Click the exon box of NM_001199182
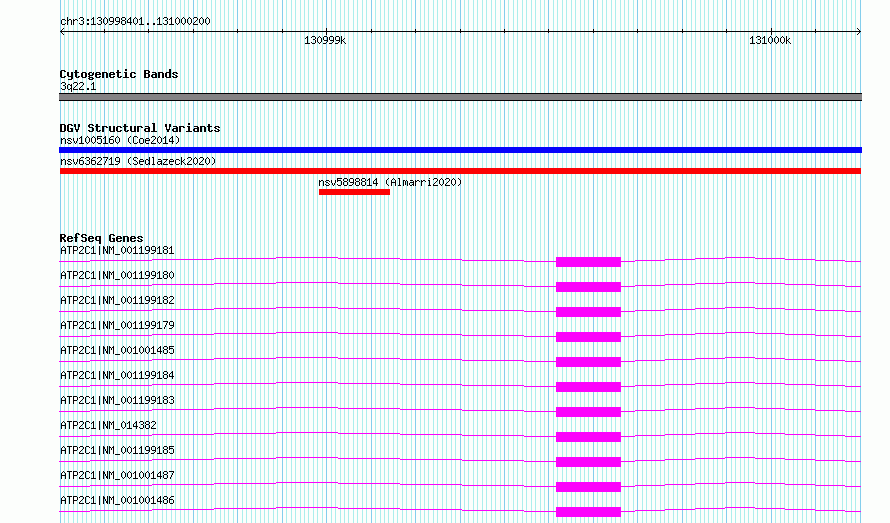 coord(588,312)
